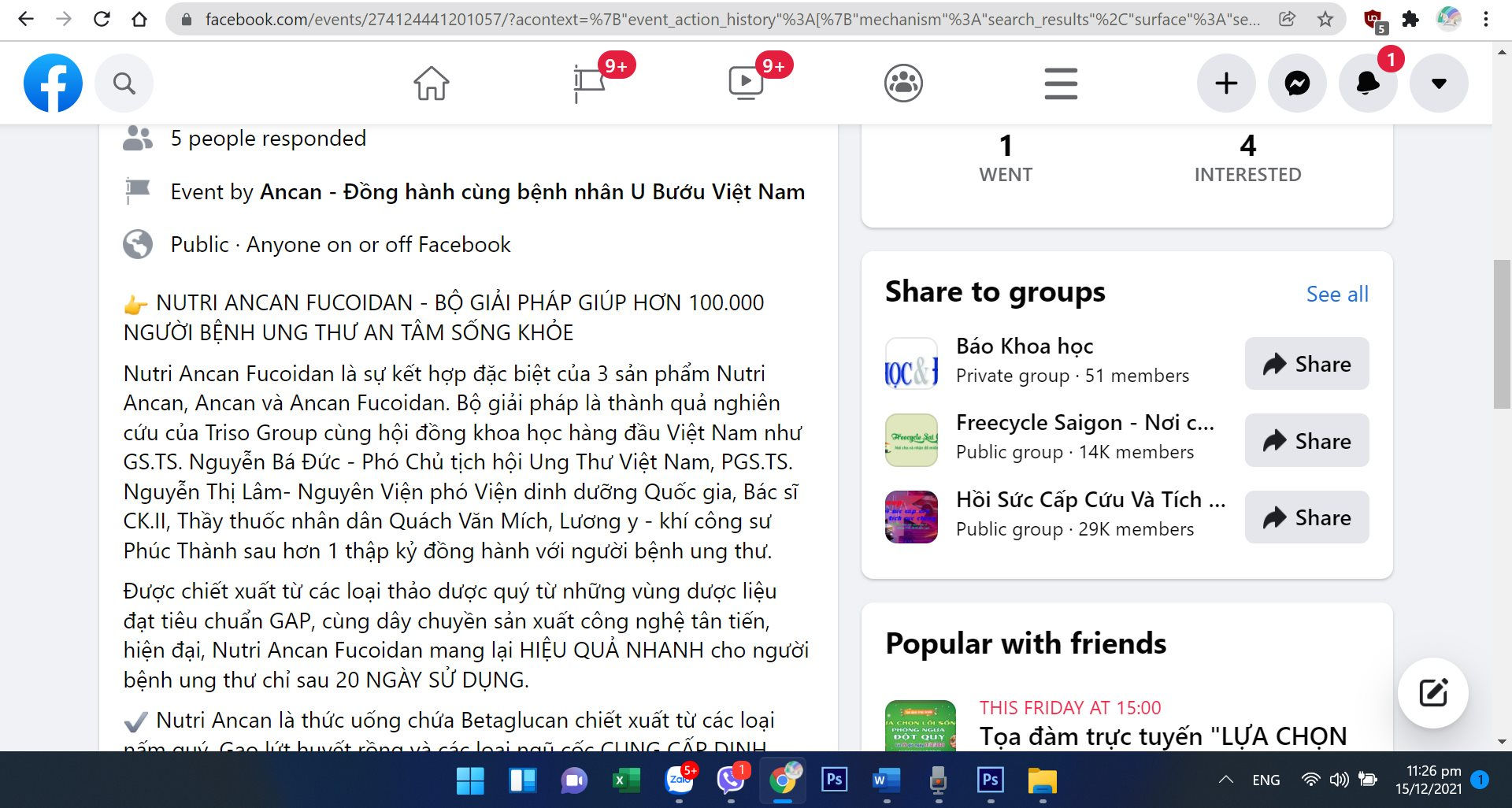Click the new message compose button
Image resolution: width=1512 pixels, height=808 pixels.
[x=1432, y=693]
